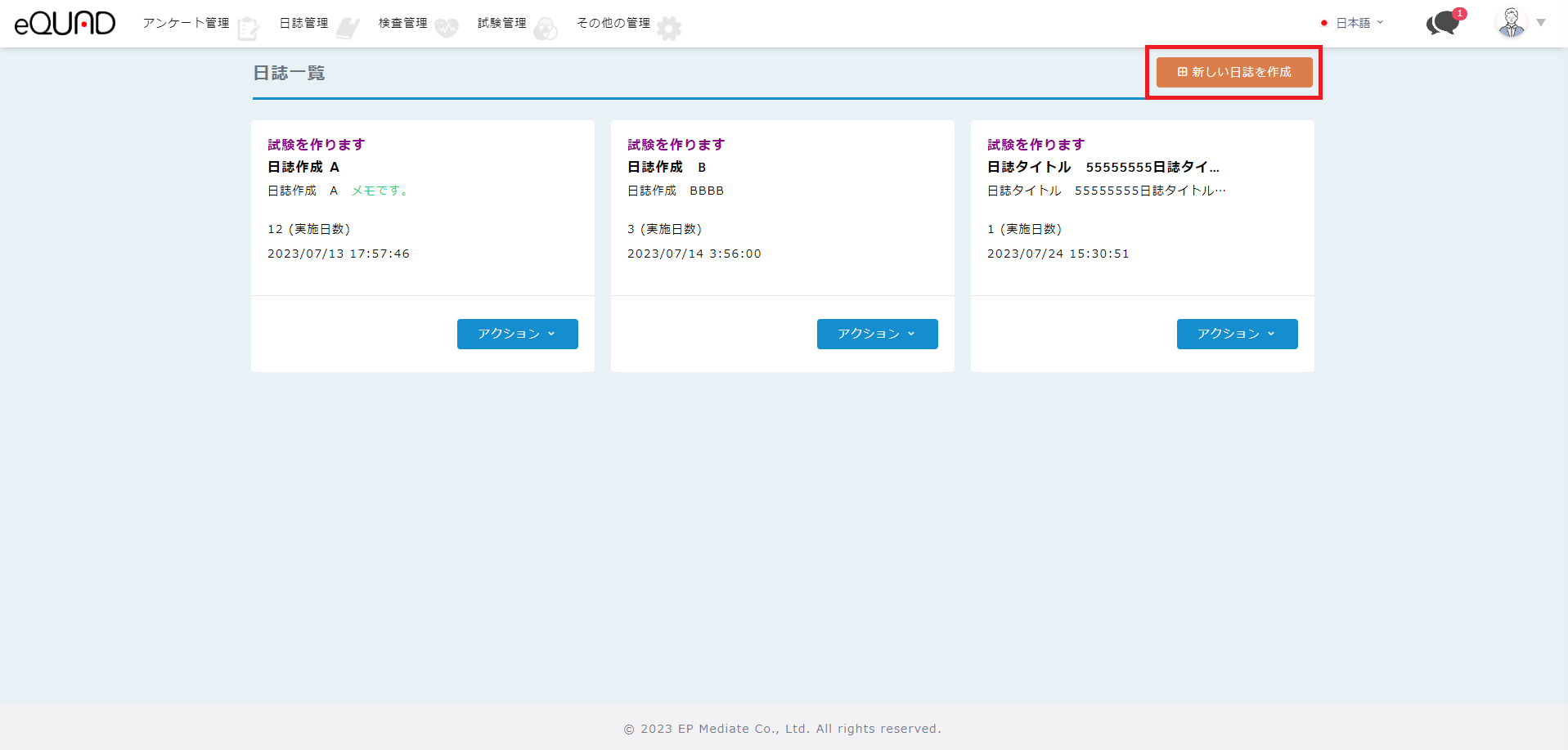Image resolution: width=1568 pixels, height=750 pixels.
Task: Click the user avatar picture
Action: (1511, 23)
